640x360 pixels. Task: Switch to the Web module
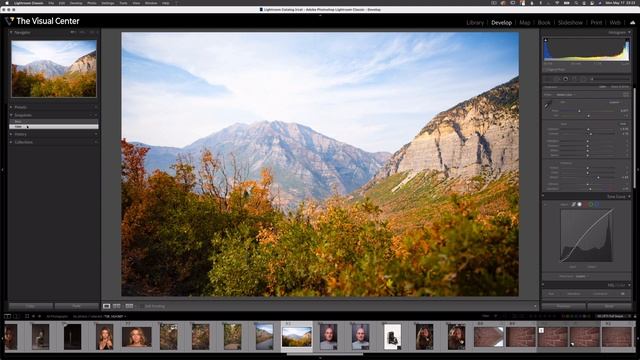pyautogui.click(x=615, y=22)
